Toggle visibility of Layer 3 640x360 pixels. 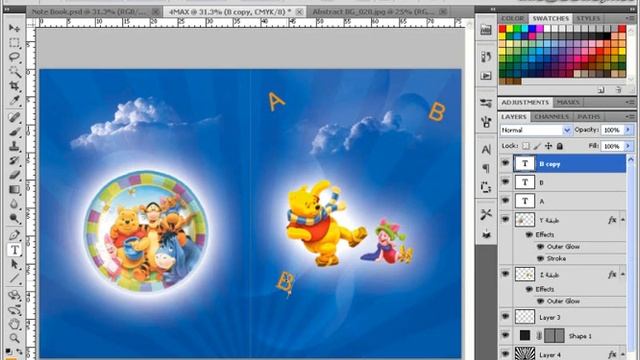tap(505, 317)
